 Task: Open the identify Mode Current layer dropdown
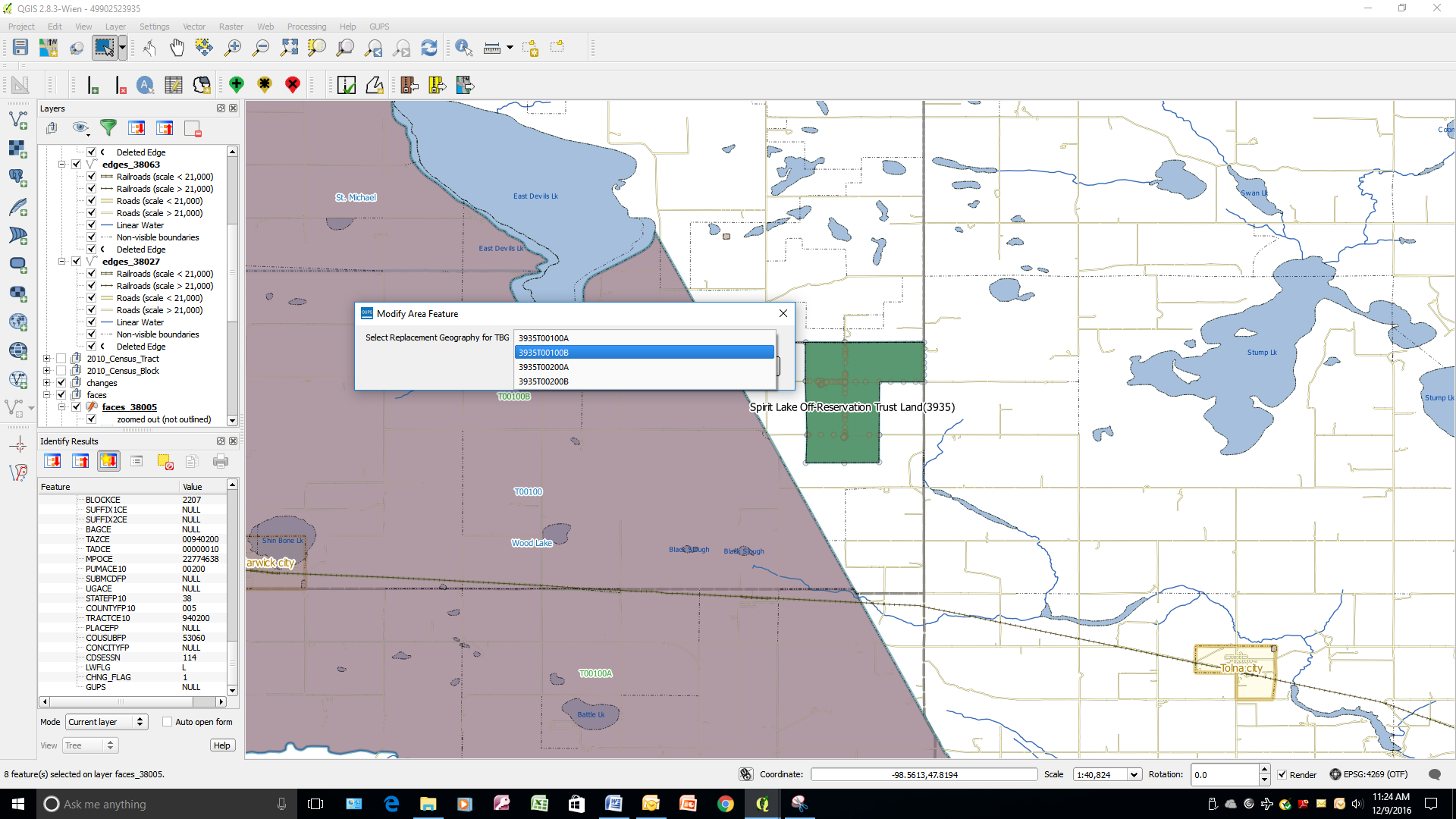[106, 722]
